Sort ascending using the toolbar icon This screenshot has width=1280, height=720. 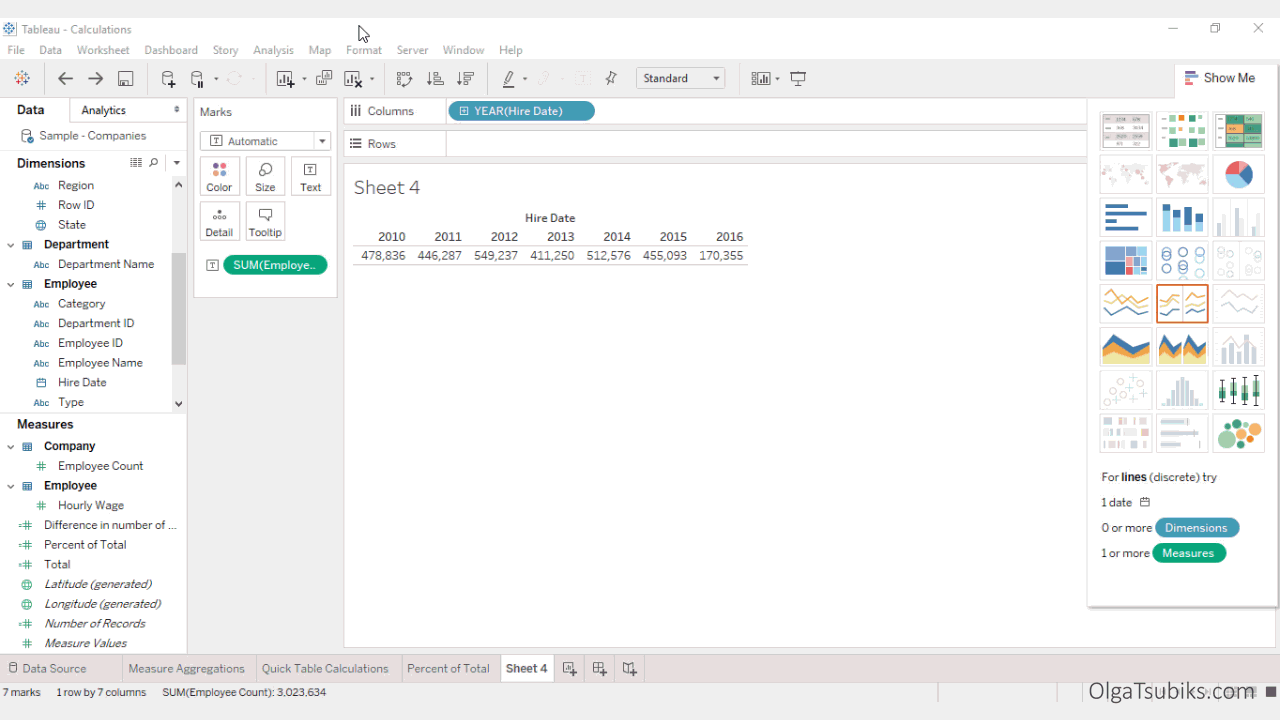tap(435, 78)
